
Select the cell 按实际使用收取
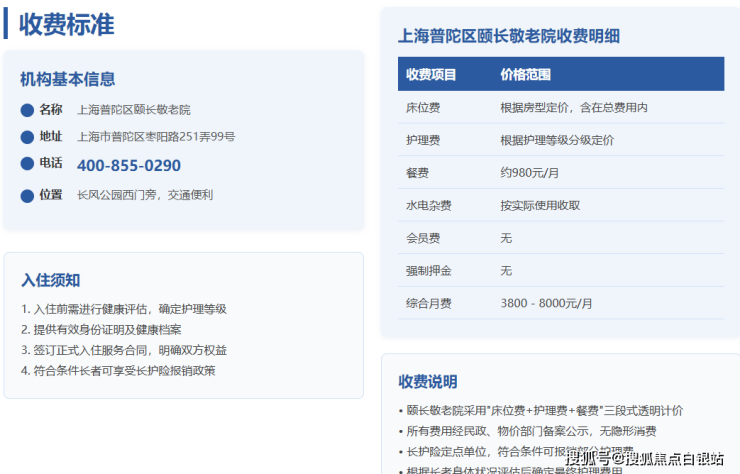(540, 205)
